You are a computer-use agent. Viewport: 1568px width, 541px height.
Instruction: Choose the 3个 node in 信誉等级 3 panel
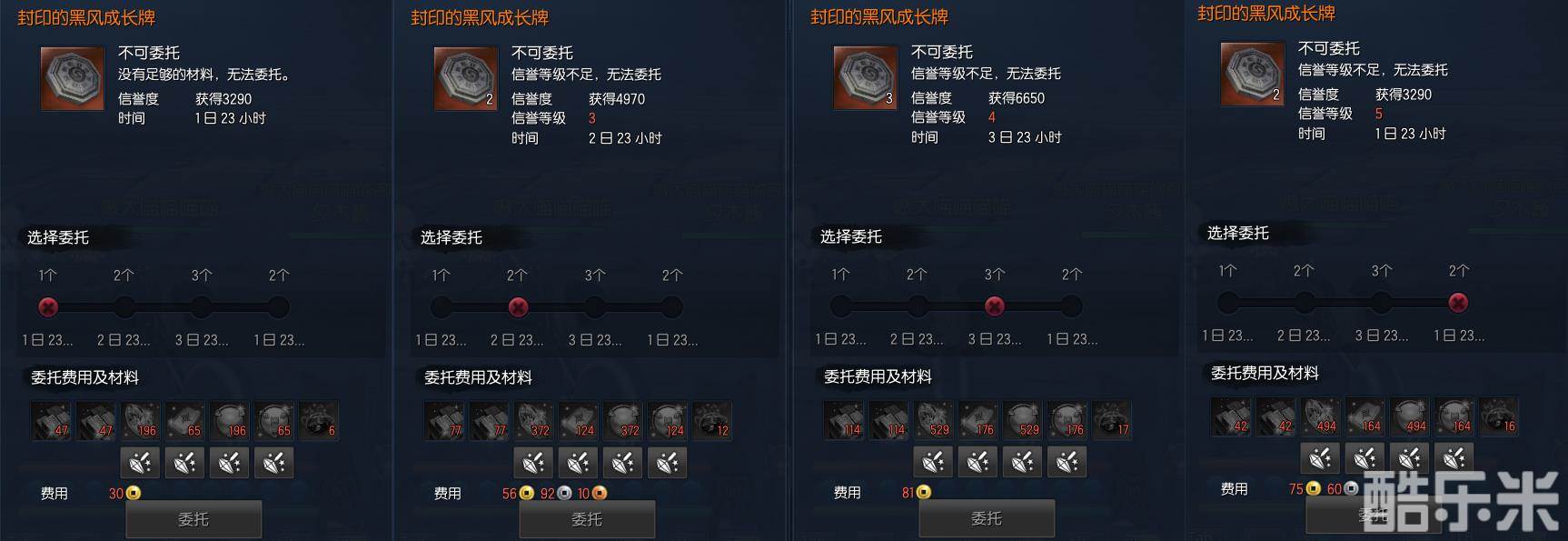(x=594, y=307)
